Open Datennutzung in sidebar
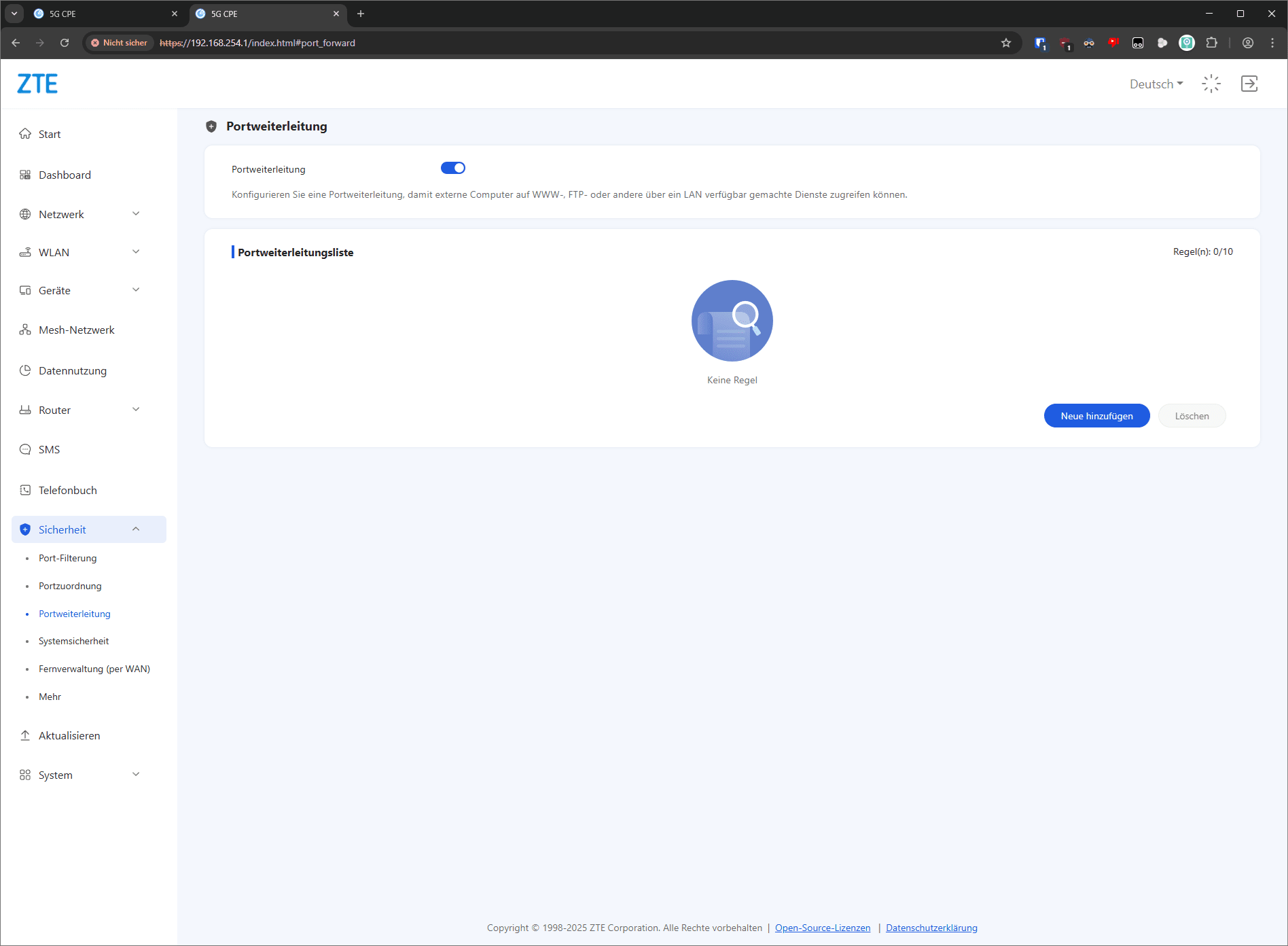Viewport: 1288px width, 946px height. pyautogui.click(x=72, y=370)
